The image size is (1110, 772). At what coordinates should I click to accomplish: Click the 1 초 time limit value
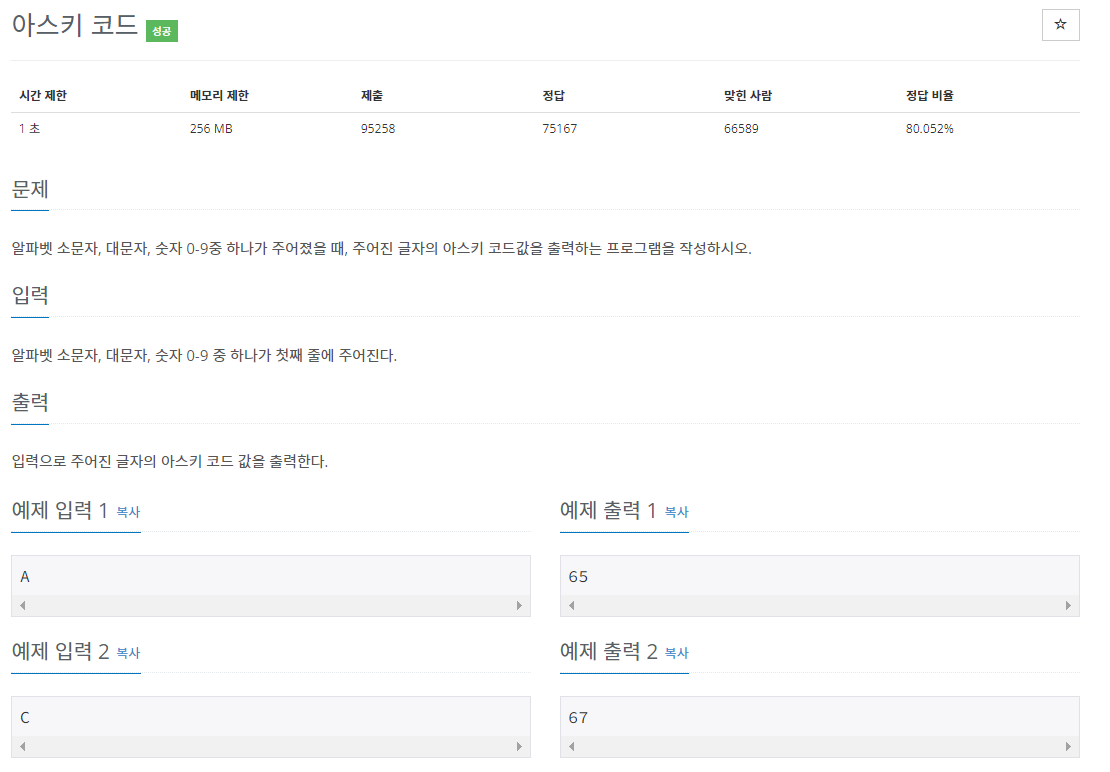30,128
